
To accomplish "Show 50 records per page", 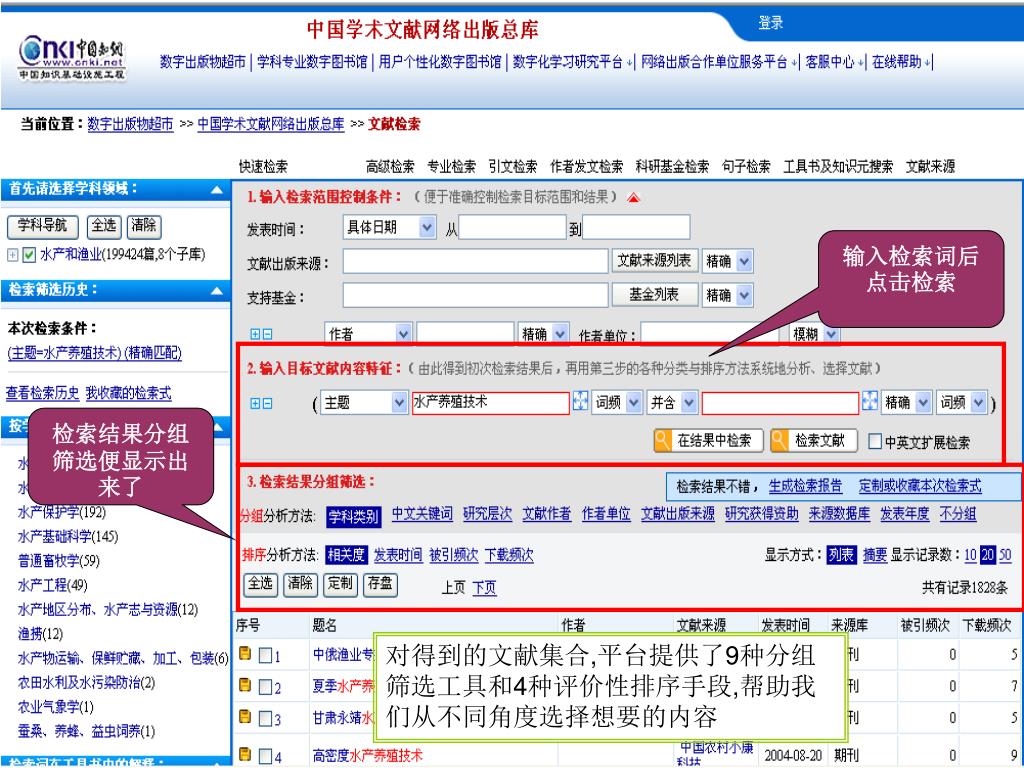I will tap(1004, 556).
